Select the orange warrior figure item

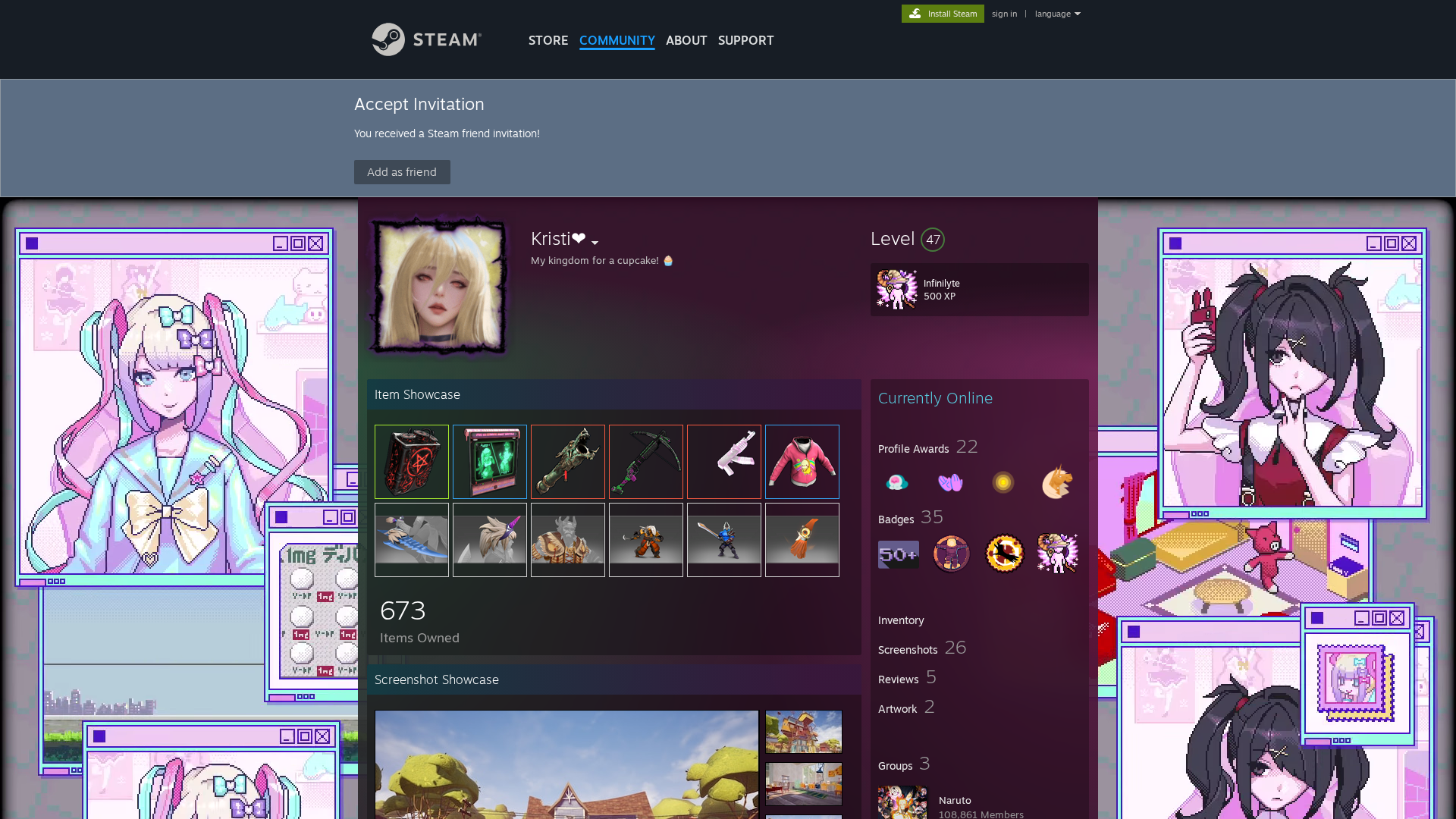pyautogui.click(x=646, y=540)
